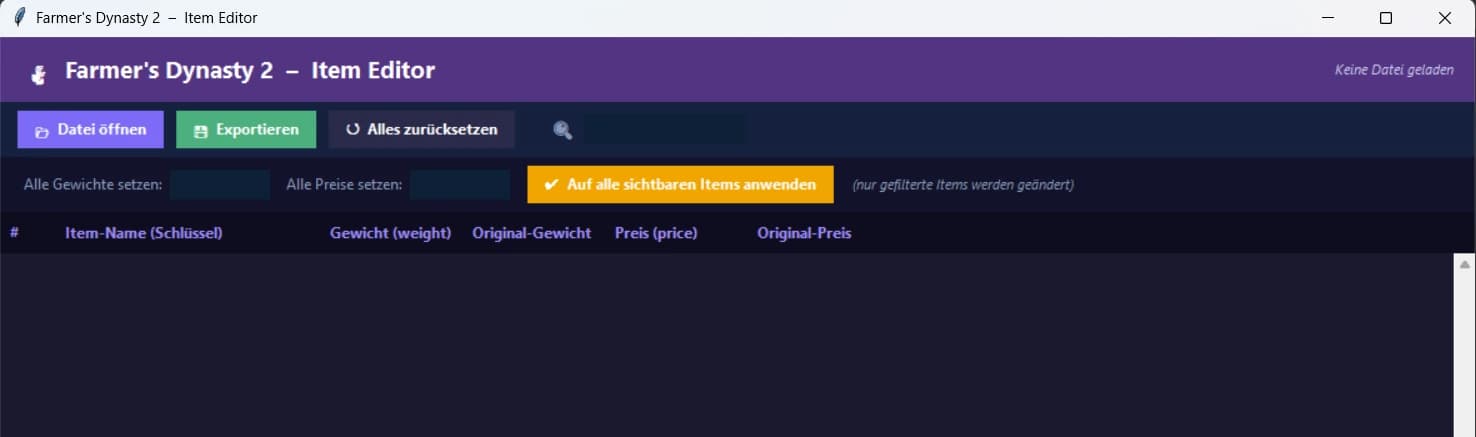The width and height of the screenshot is (1476, 437).
Task: Click the Datei öffnen button
Action: [90, 130]
